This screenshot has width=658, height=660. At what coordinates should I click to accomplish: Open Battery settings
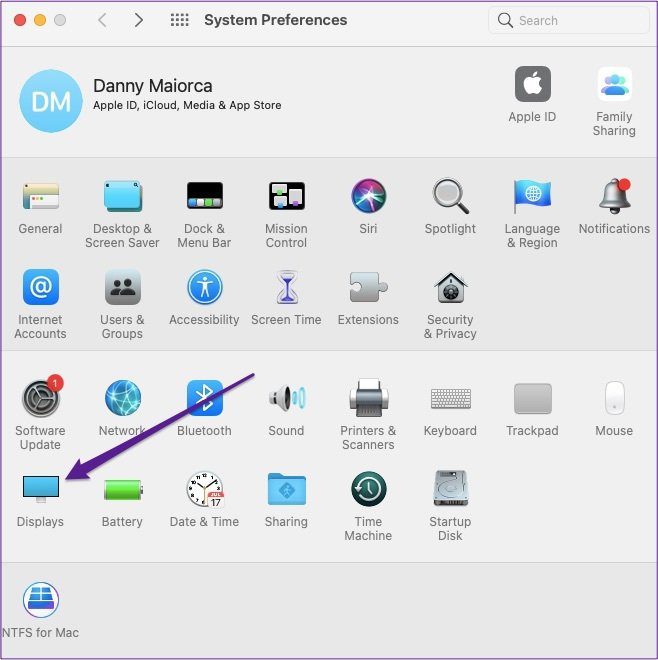(123, 490)
